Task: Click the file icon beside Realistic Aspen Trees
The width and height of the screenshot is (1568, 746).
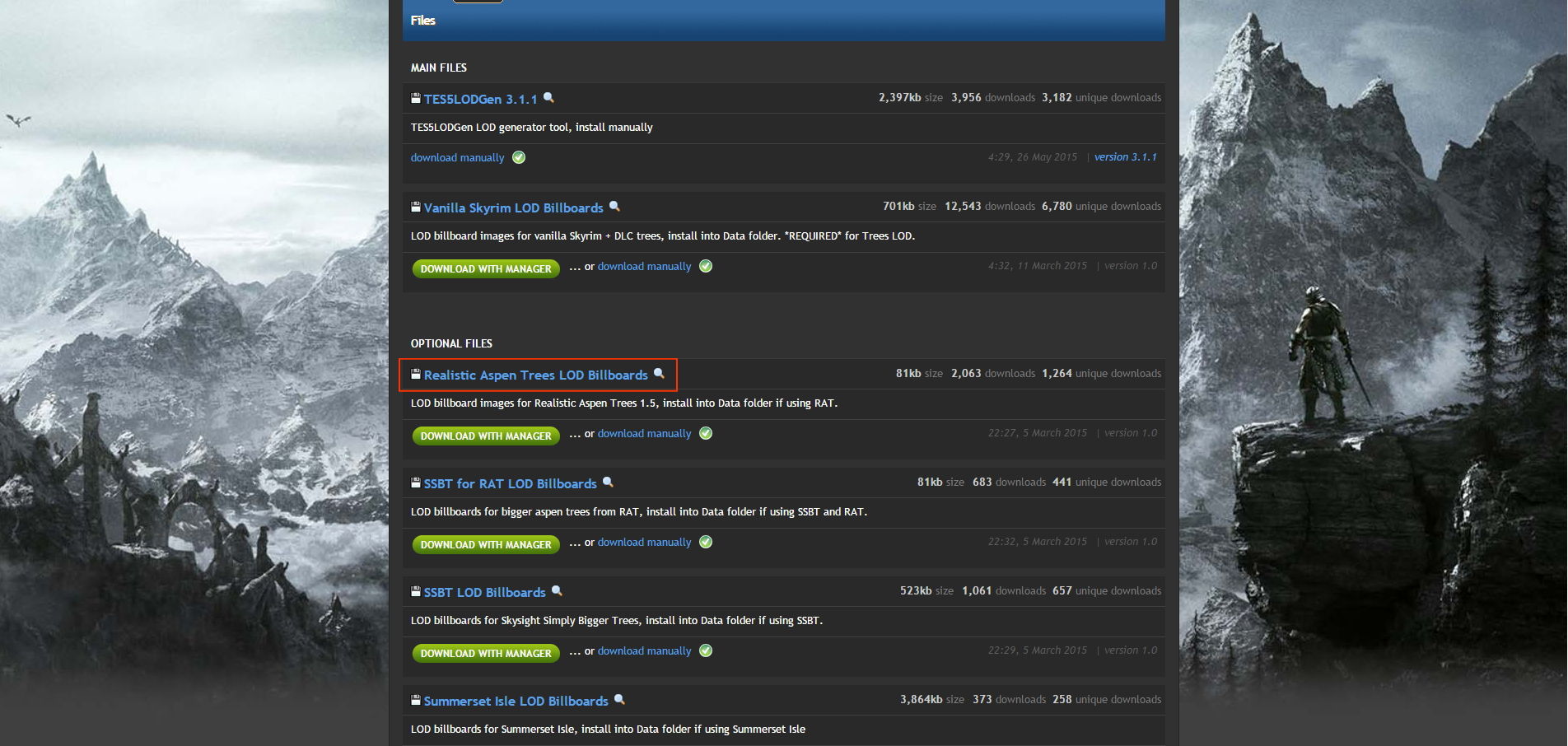Action: pyautogui.click(x=416, y=374)
